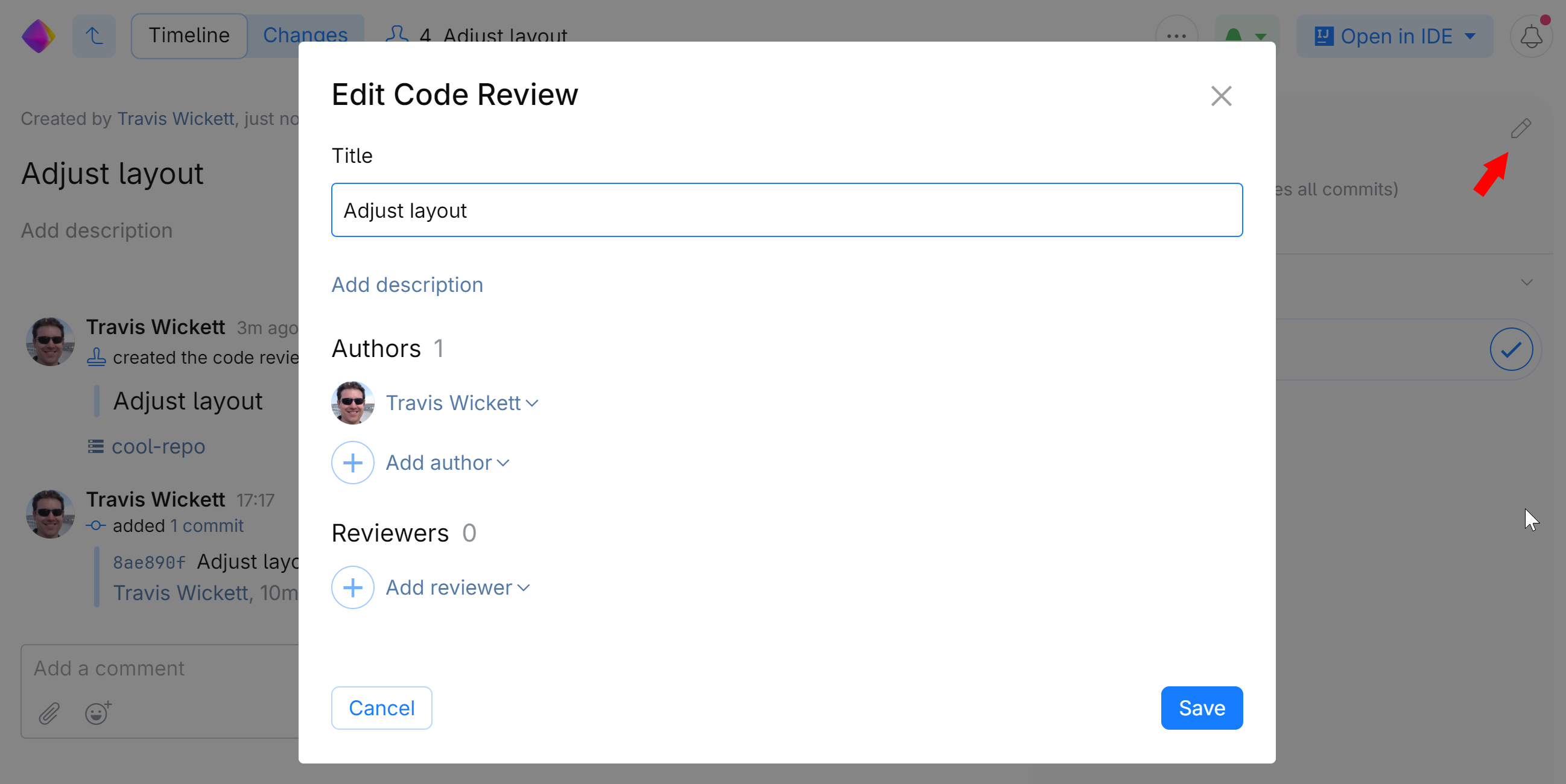Save the code review changes
Image resolution: width=1566 pixels, height=784 pixels.
pyautogui.click(x=1200, y=707)
